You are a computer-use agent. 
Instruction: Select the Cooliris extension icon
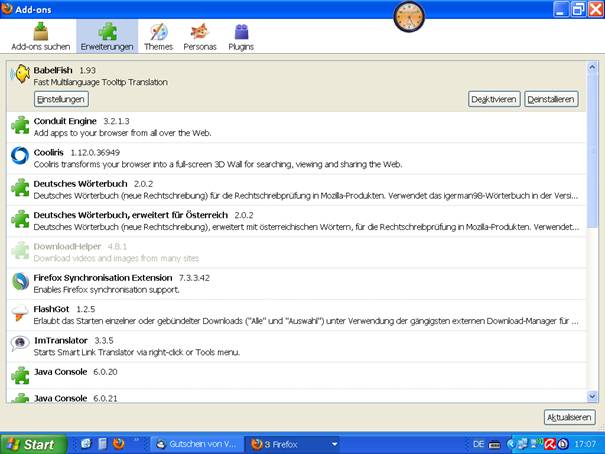coord(19,157)
